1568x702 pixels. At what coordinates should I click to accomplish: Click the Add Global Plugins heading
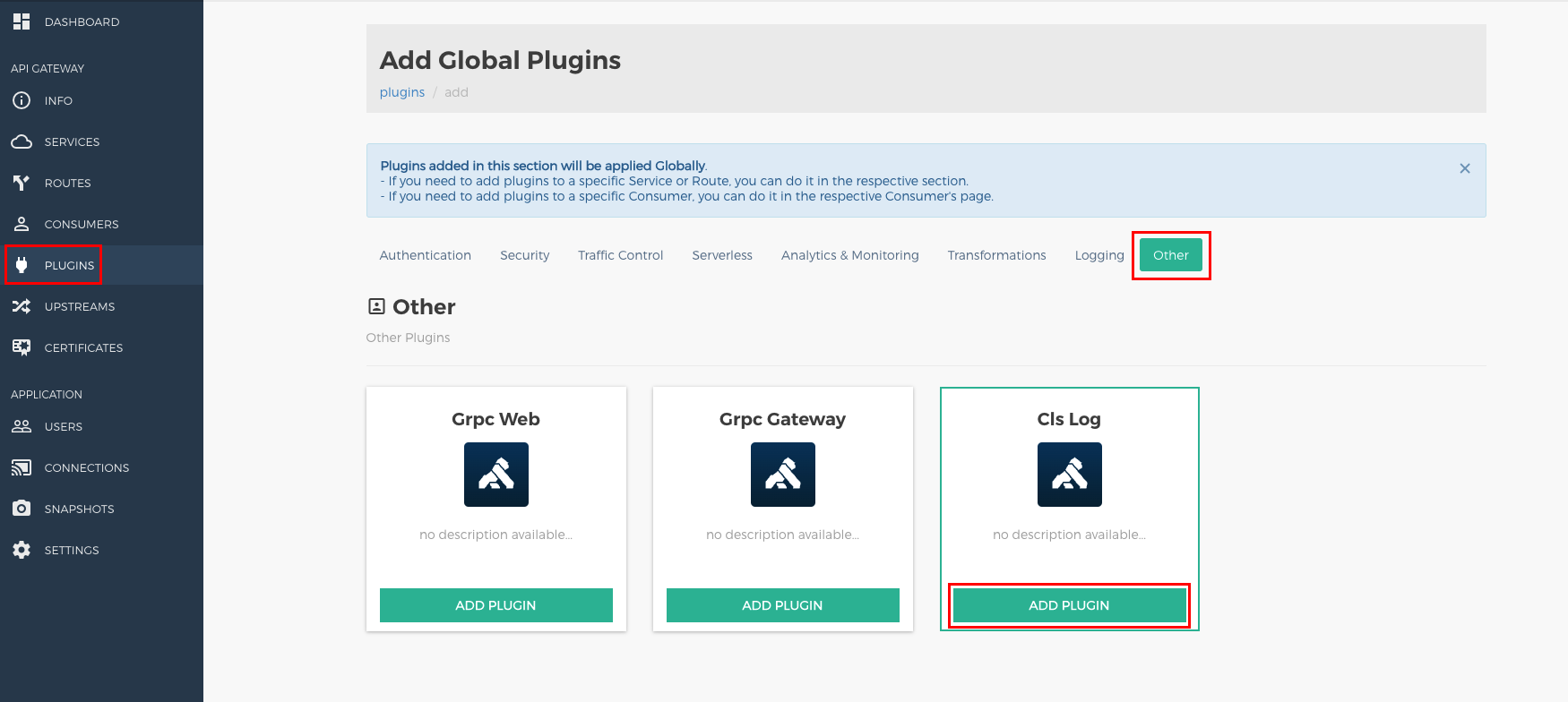pos(500,60)
